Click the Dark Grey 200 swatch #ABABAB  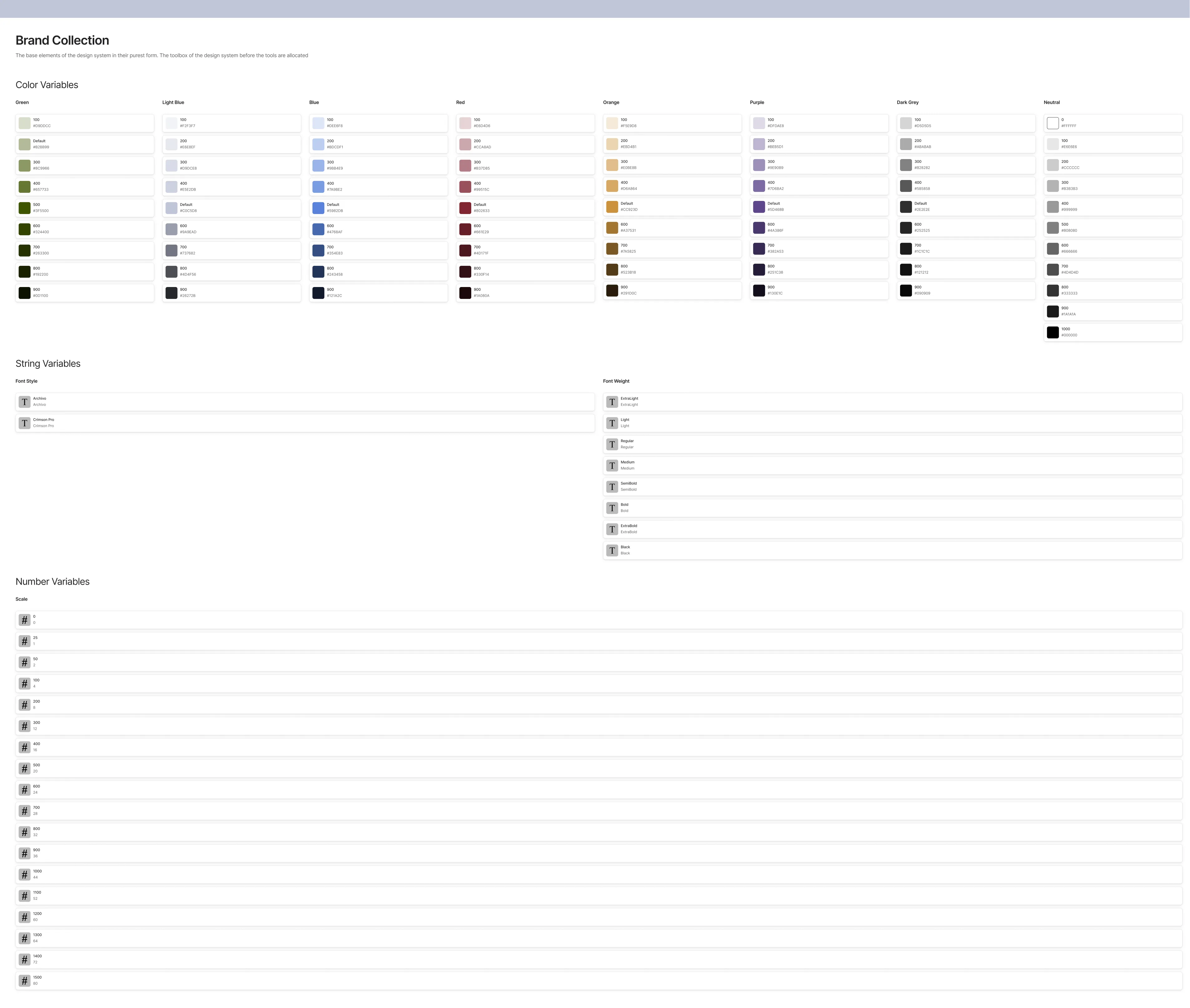coord(906,144)
